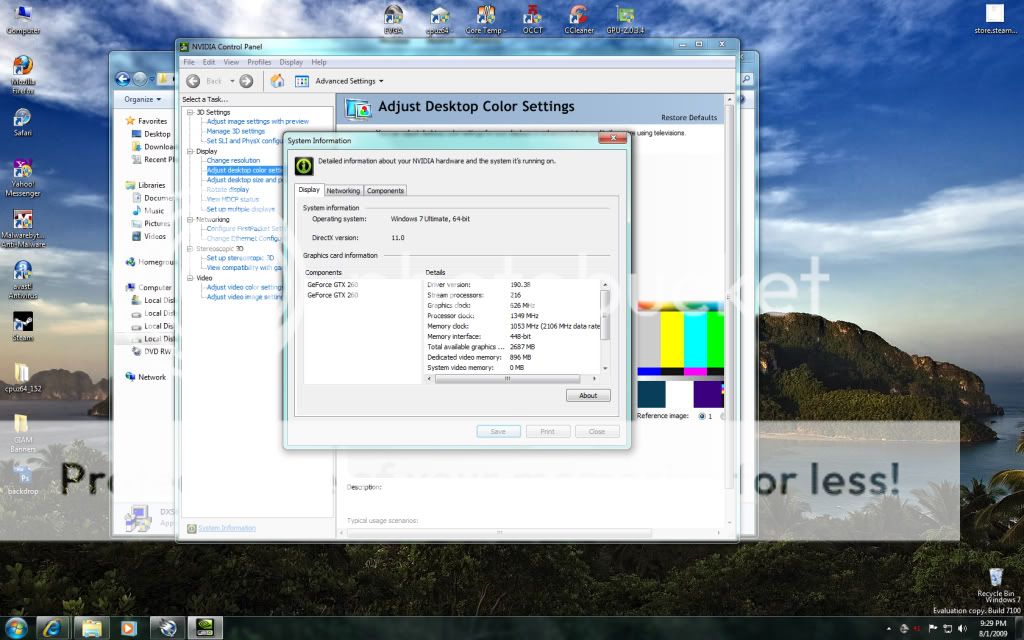Click the NVIDIA Control Panel Home icon
The height and width of the screenshot is (640, 1024).
[x=278, y=81]
